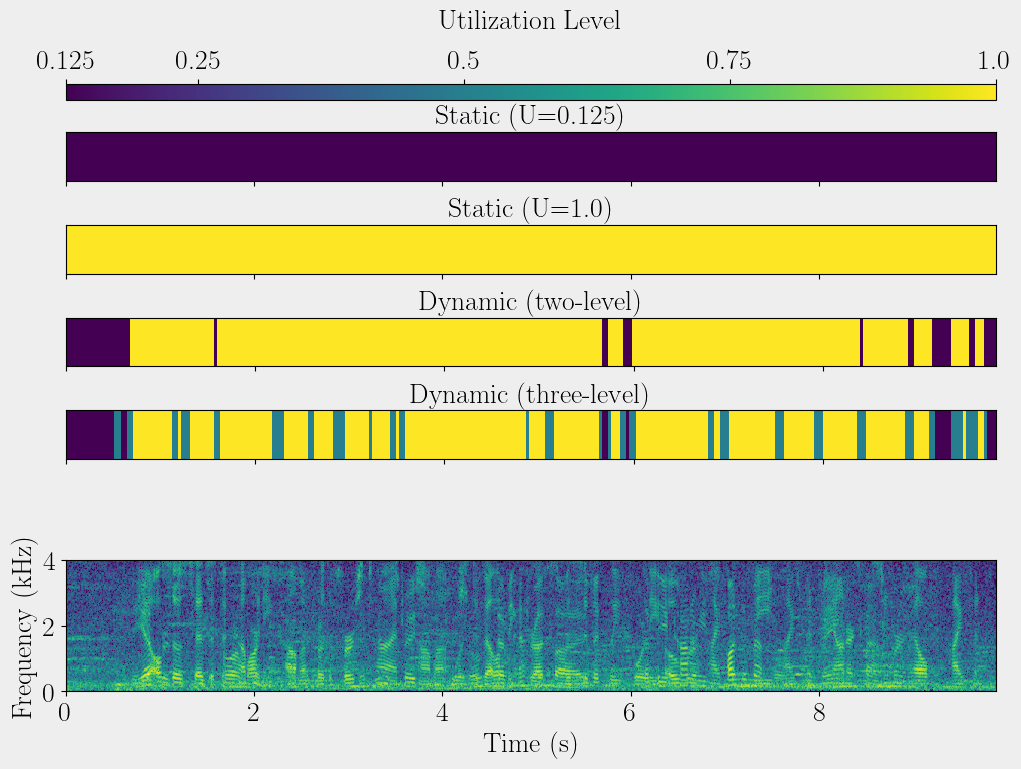Pick the 0.75 colorbar tick label

[729, 62]
